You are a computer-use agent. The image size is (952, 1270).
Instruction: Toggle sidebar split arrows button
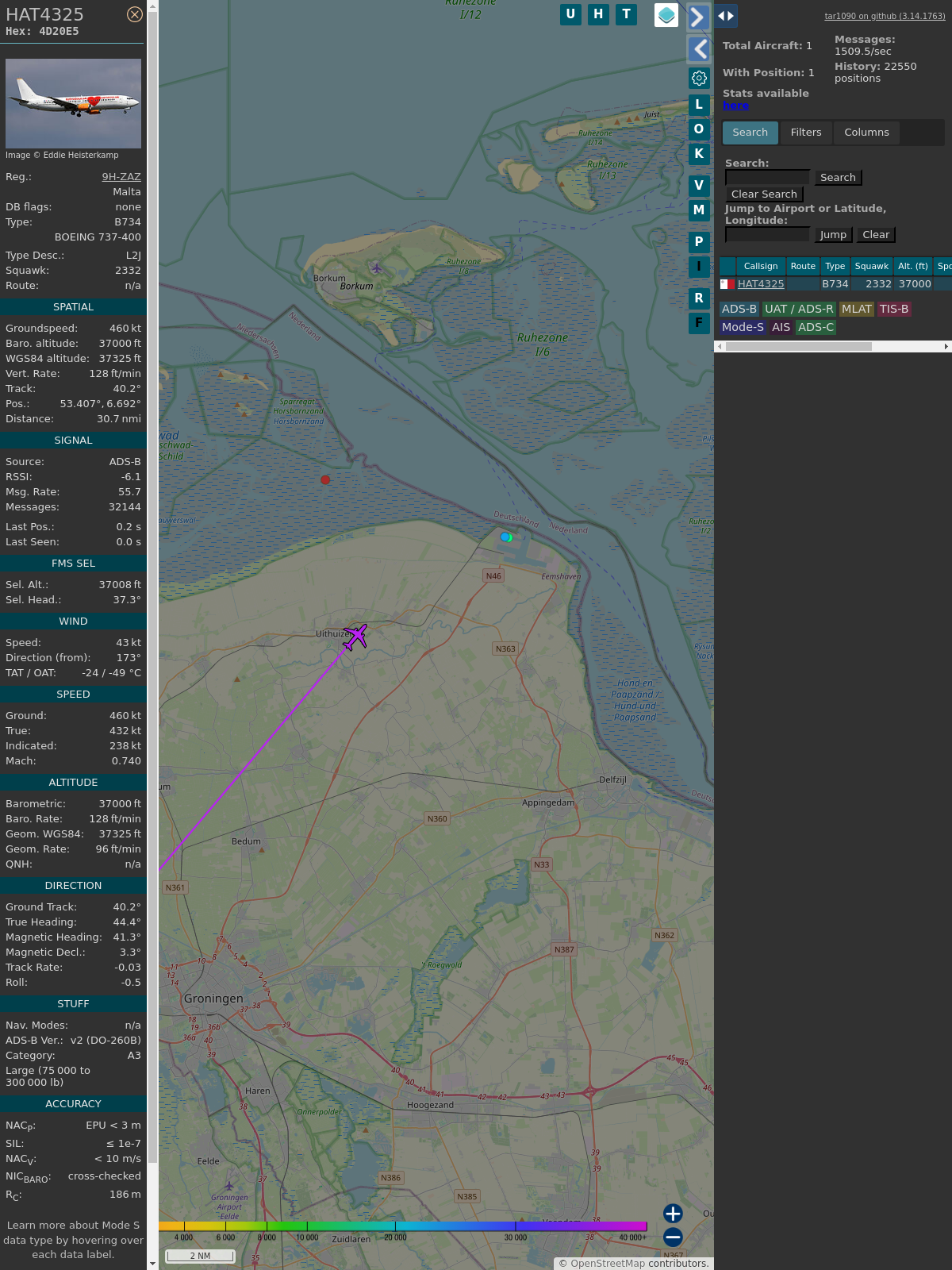pos(726,16)
